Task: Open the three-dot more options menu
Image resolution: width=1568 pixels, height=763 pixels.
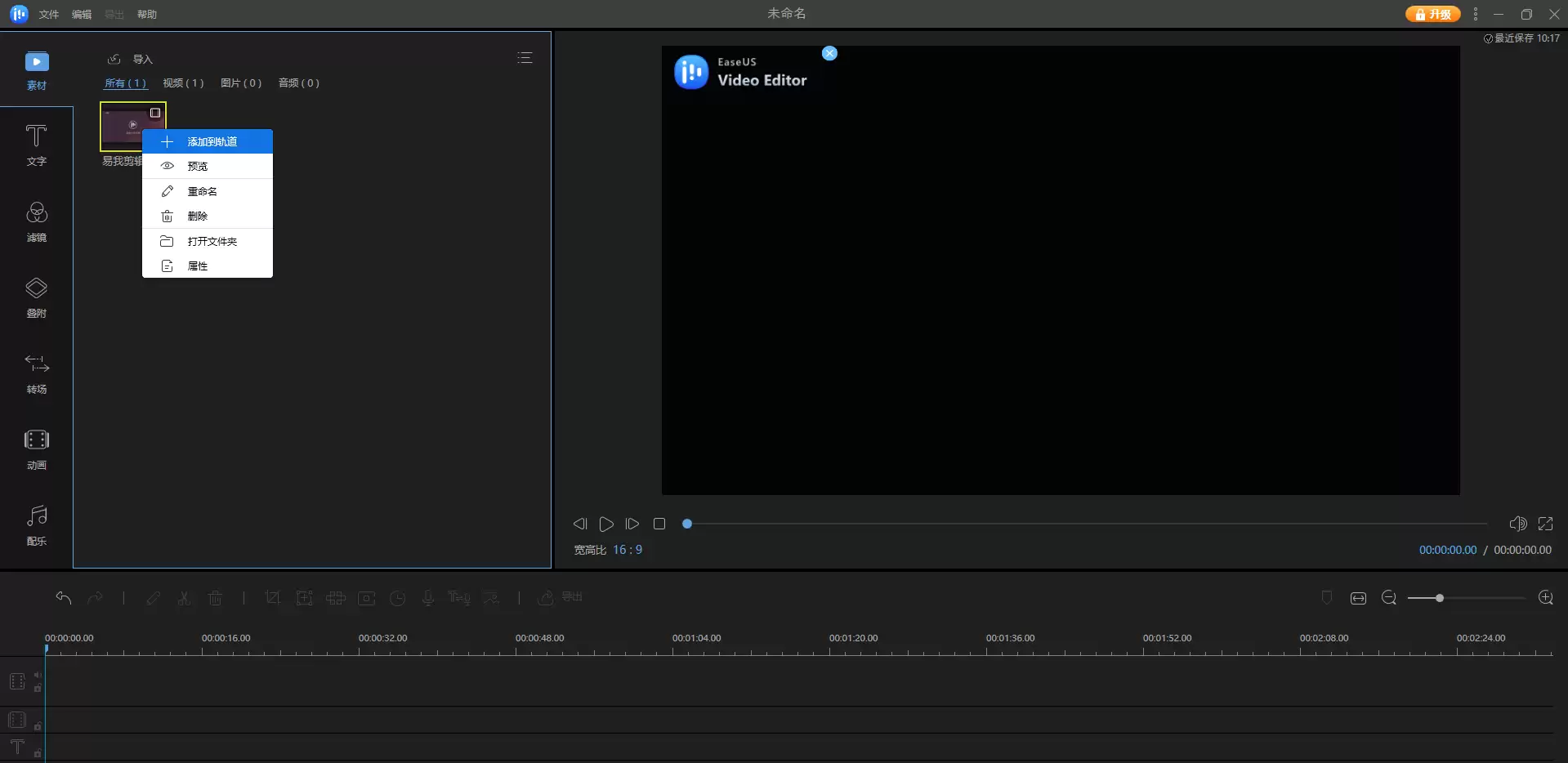Action: pos(1475,14)
